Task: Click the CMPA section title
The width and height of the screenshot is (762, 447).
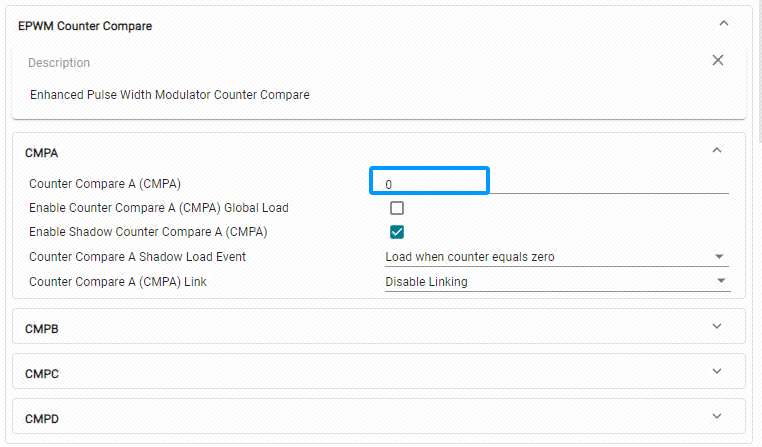Action: tap(42, 153)
